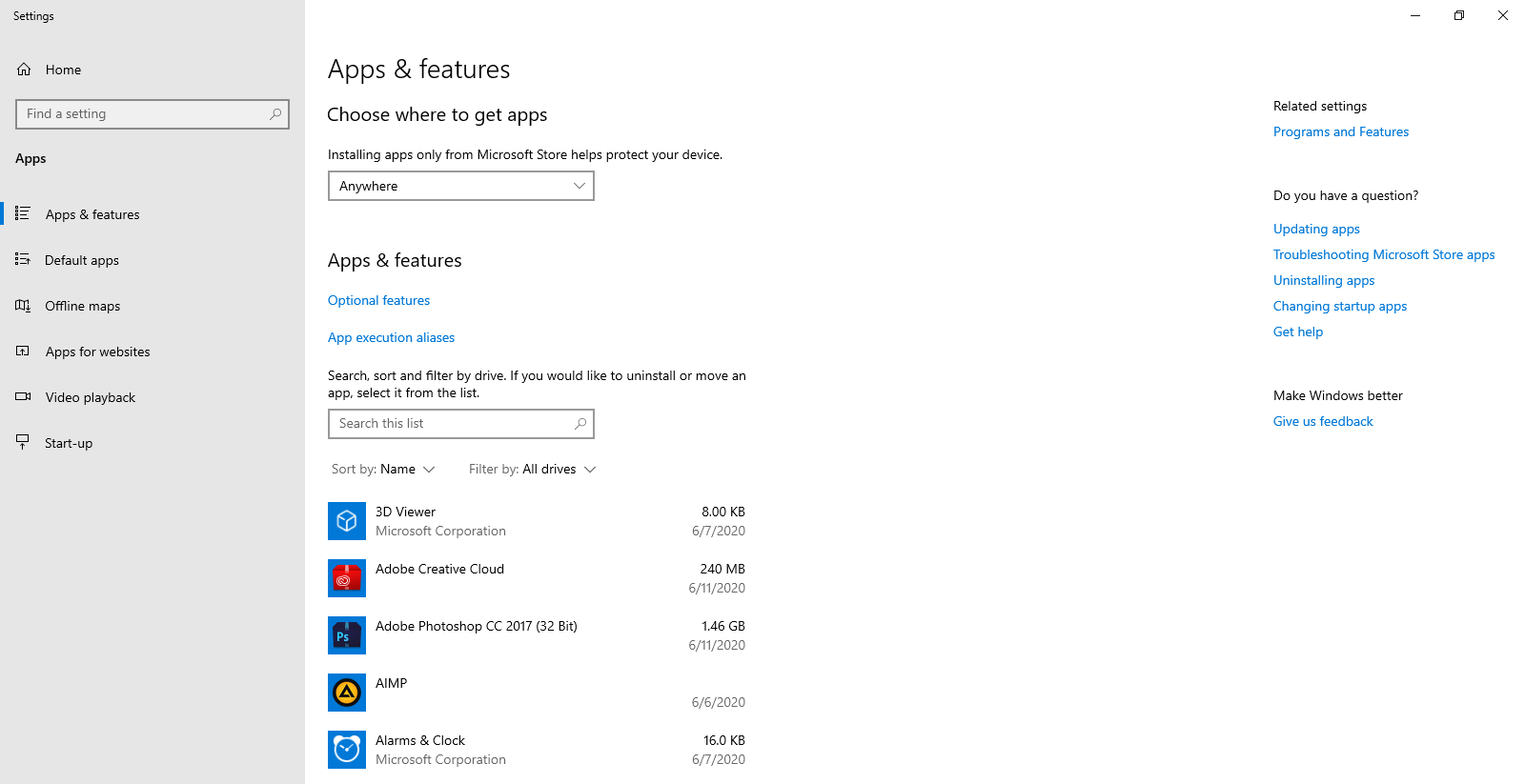The width and height of the screenshot is (1525, 784).
Task: Select the Alarms & Clock icon
Action: 347,750
